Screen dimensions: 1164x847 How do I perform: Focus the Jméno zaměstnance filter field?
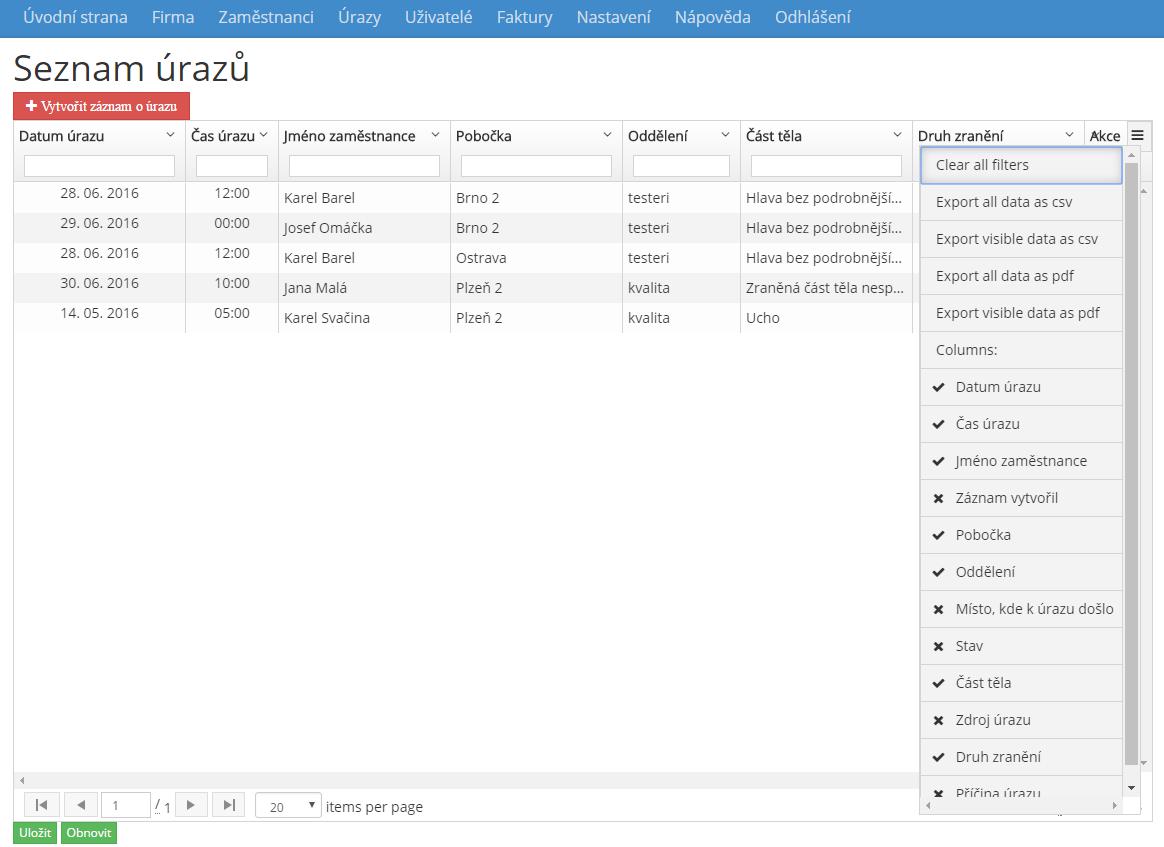pyautogui.click(x=364, y=166)
